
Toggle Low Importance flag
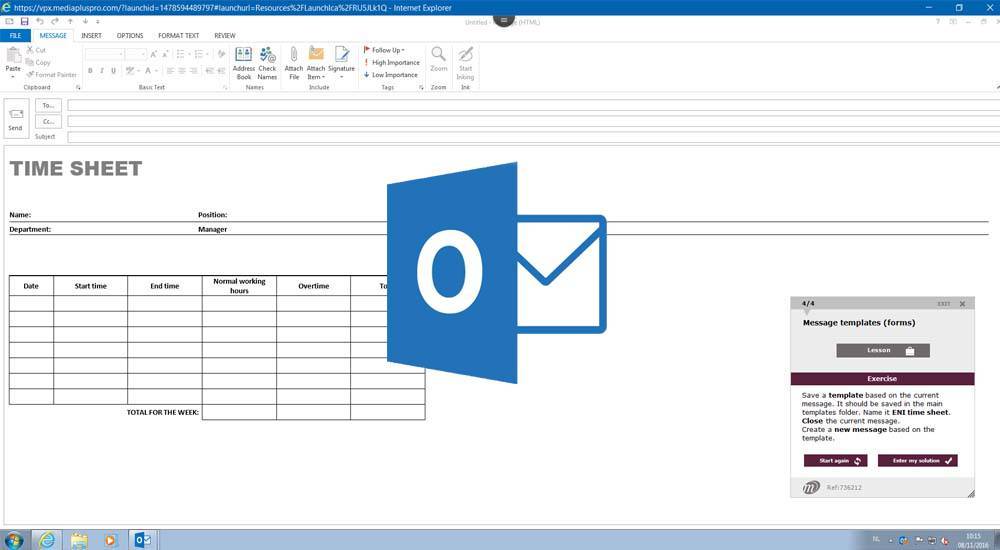(x=391, y=75)
